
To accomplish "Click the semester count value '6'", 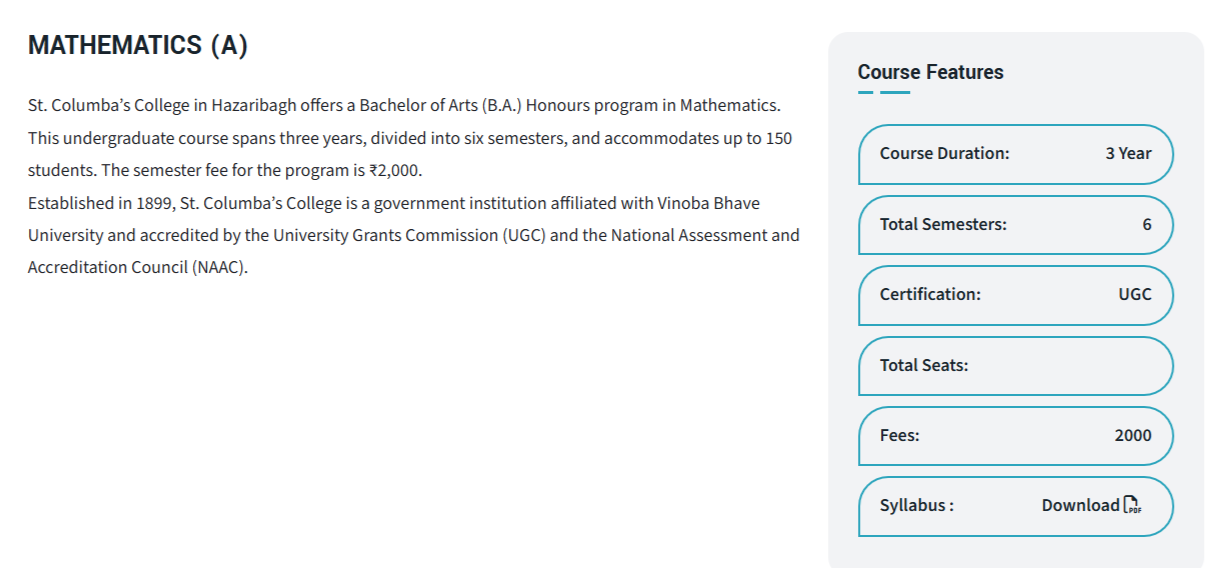I will coord(1147,224).
